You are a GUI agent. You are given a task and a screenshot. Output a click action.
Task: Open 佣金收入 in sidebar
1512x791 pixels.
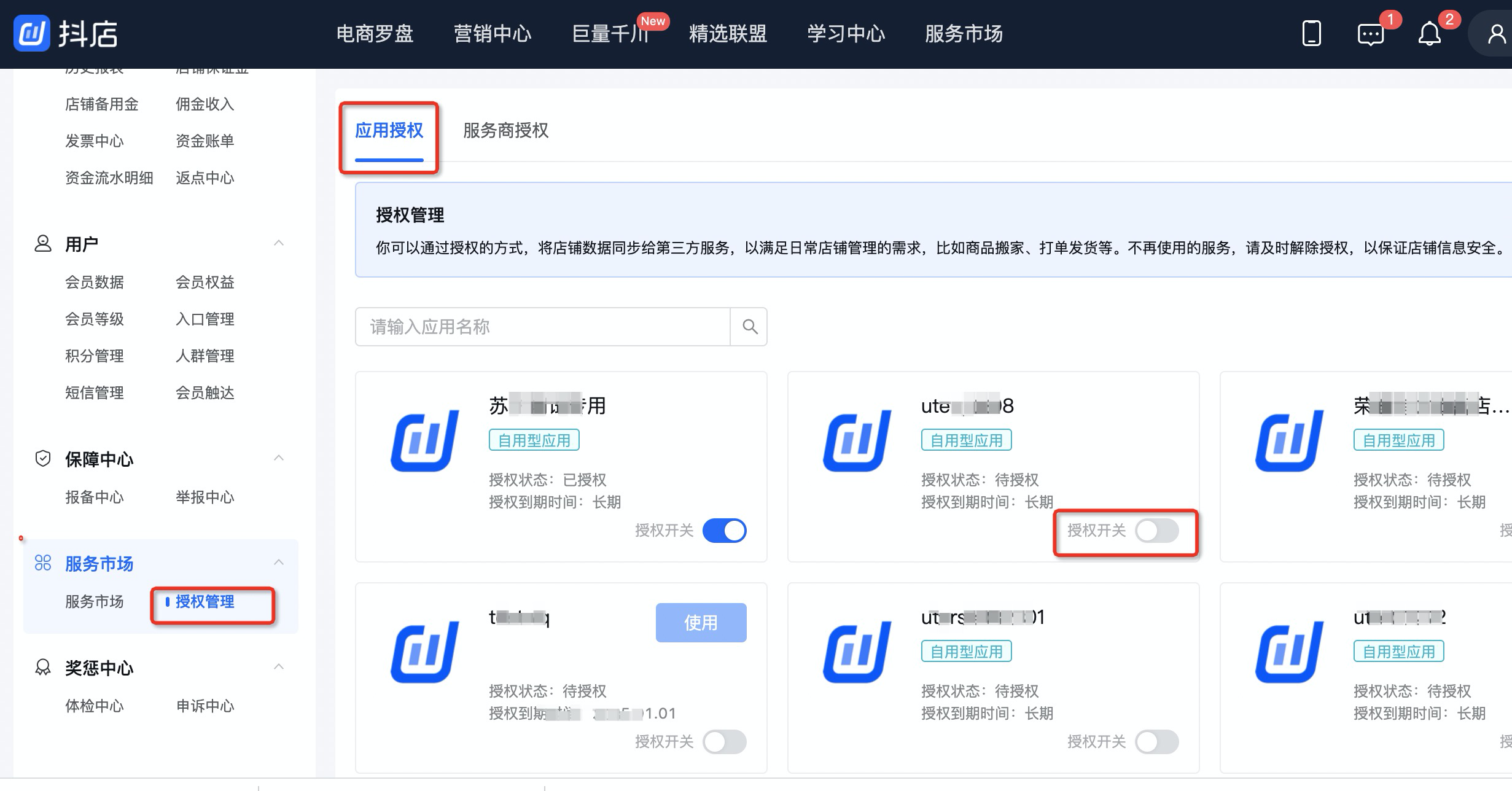pyautogui.click(x=205, y=104)
